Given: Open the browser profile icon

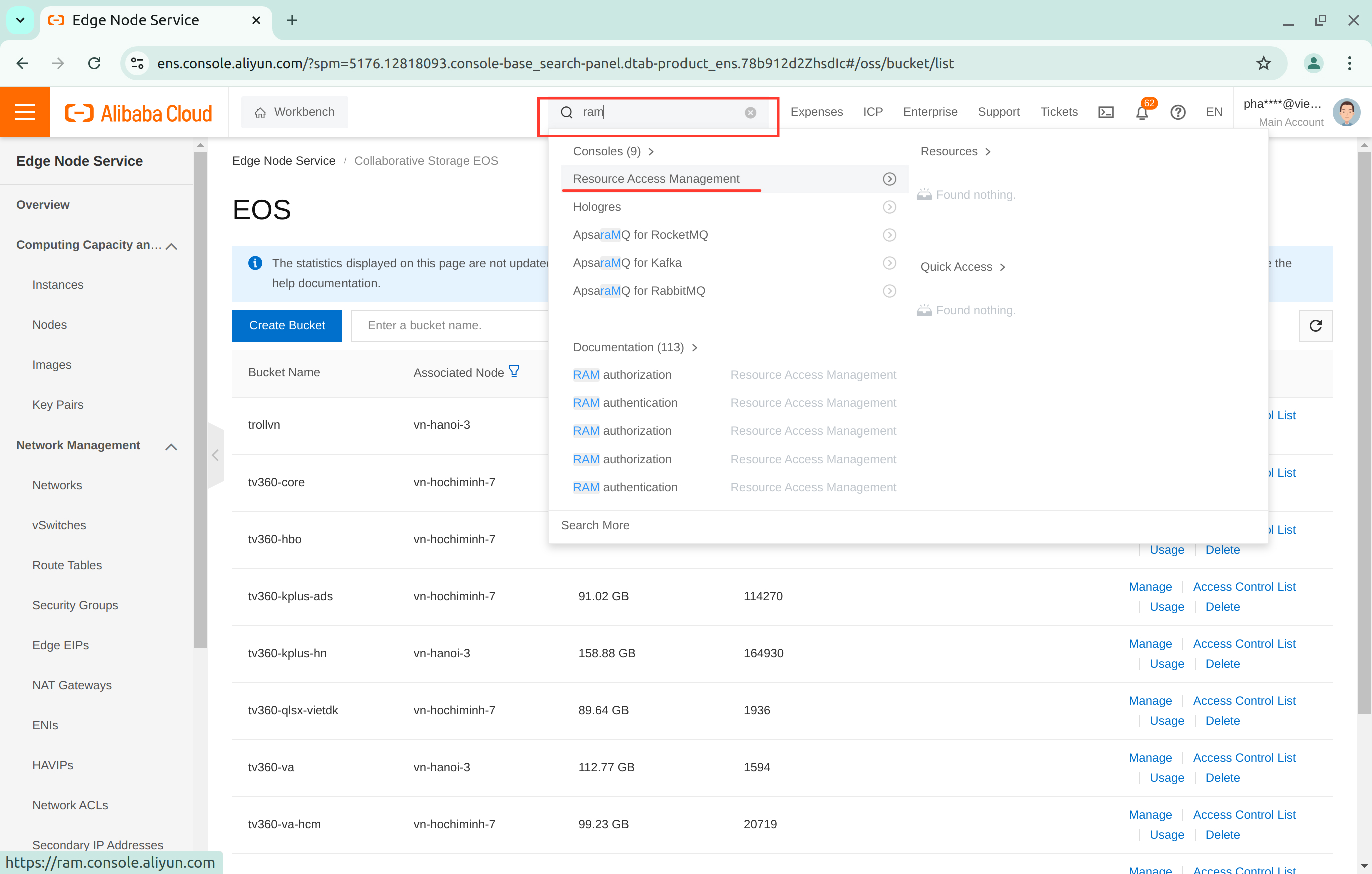Looking at the screenshot, I should pyautogui.click(x=1313, y=63).
